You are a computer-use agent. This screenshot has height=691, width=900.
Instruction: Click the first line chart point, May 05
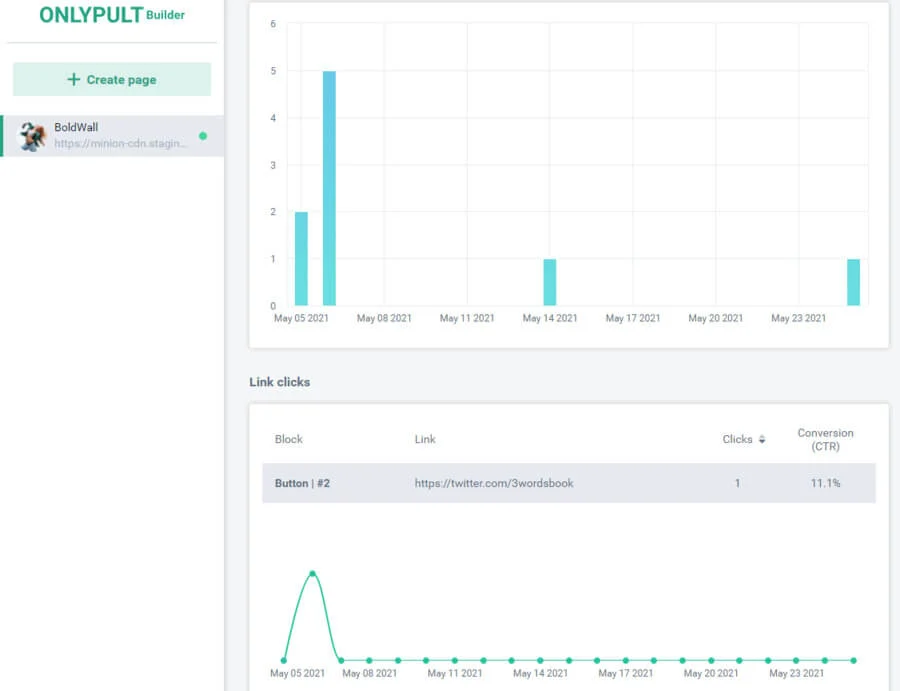[x=284, y=660]
